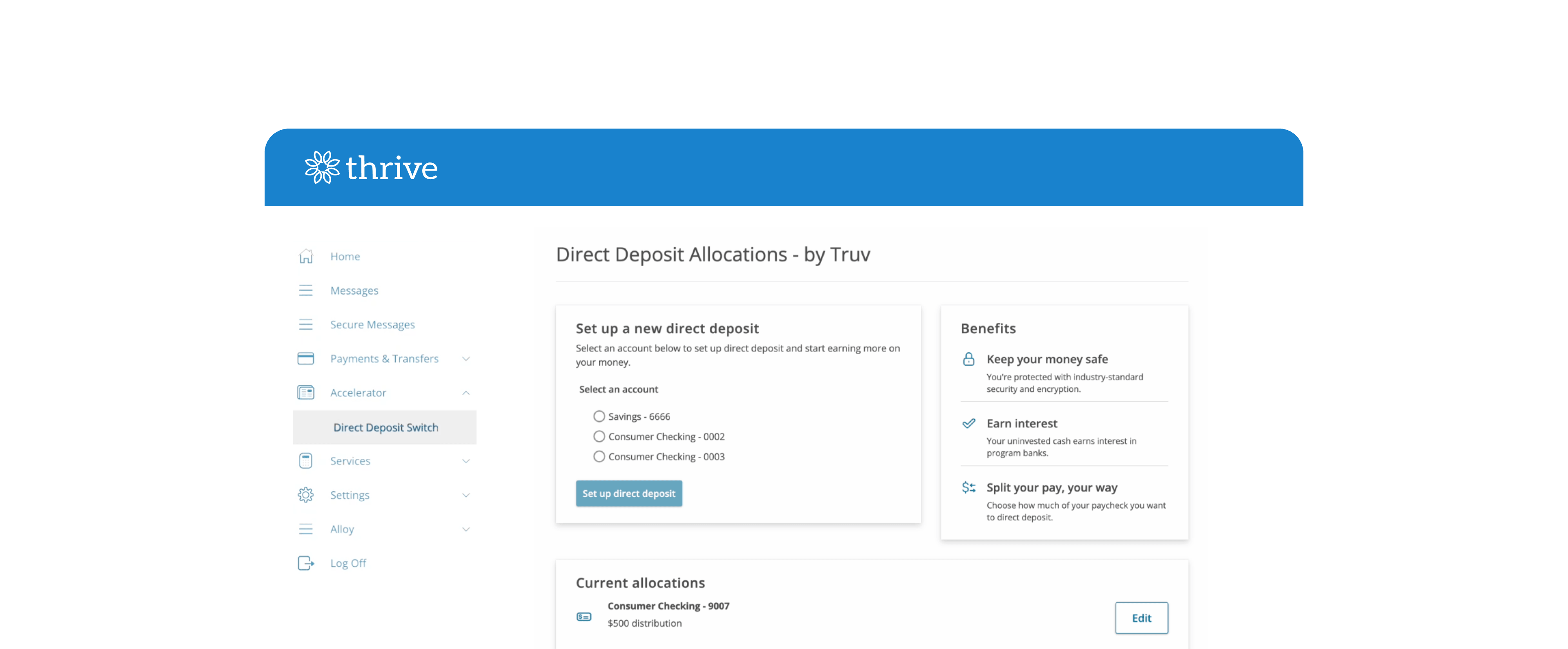The height and width of the screenshot is (649, 1568).
Task: Click the Payments & Transfers card icon
Action: tap(305, 358)
